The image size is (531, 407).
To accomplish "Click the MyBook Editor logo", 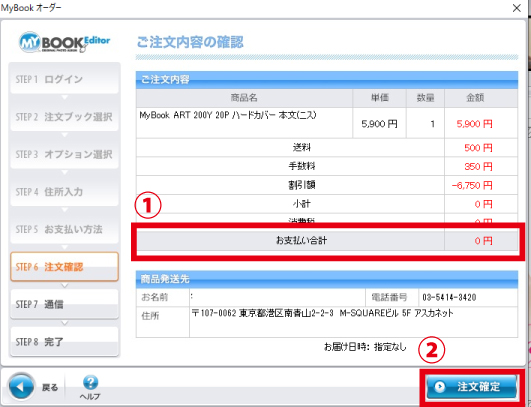I will coord(64,43).
